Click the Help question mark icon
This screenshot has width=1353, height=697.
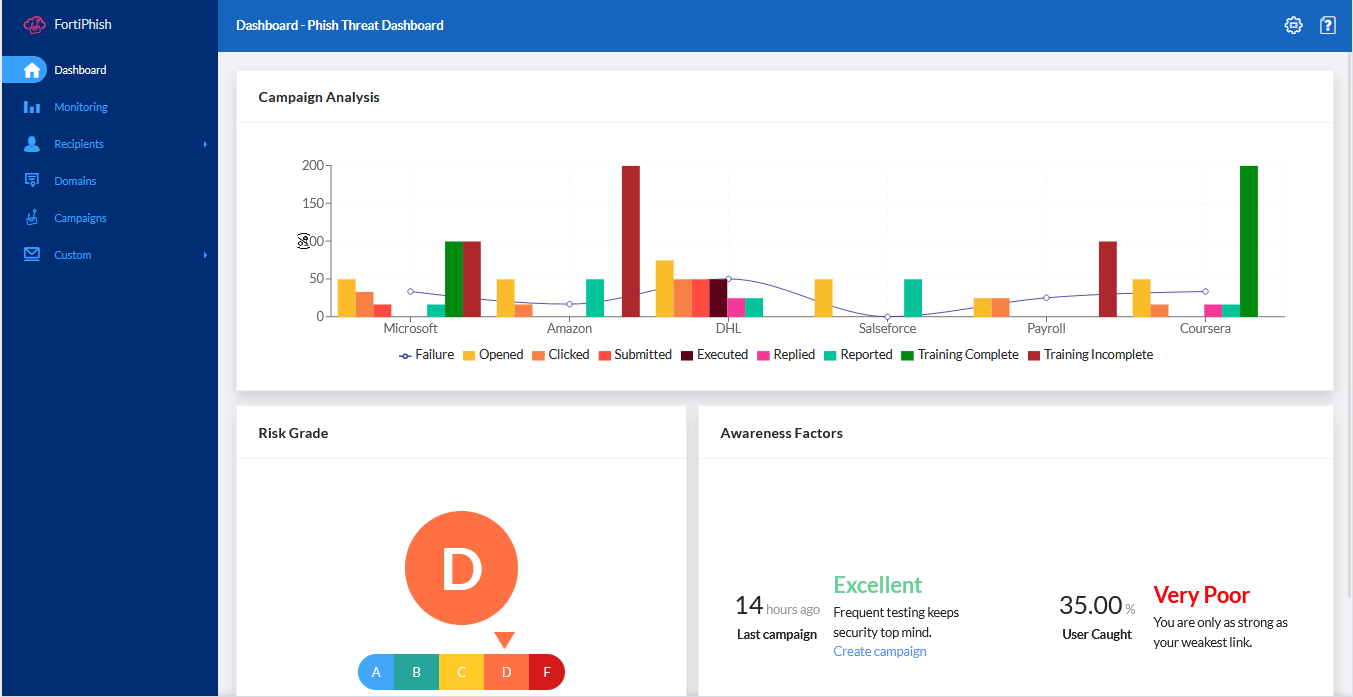pyautogui.click(x=1327, y=25)
